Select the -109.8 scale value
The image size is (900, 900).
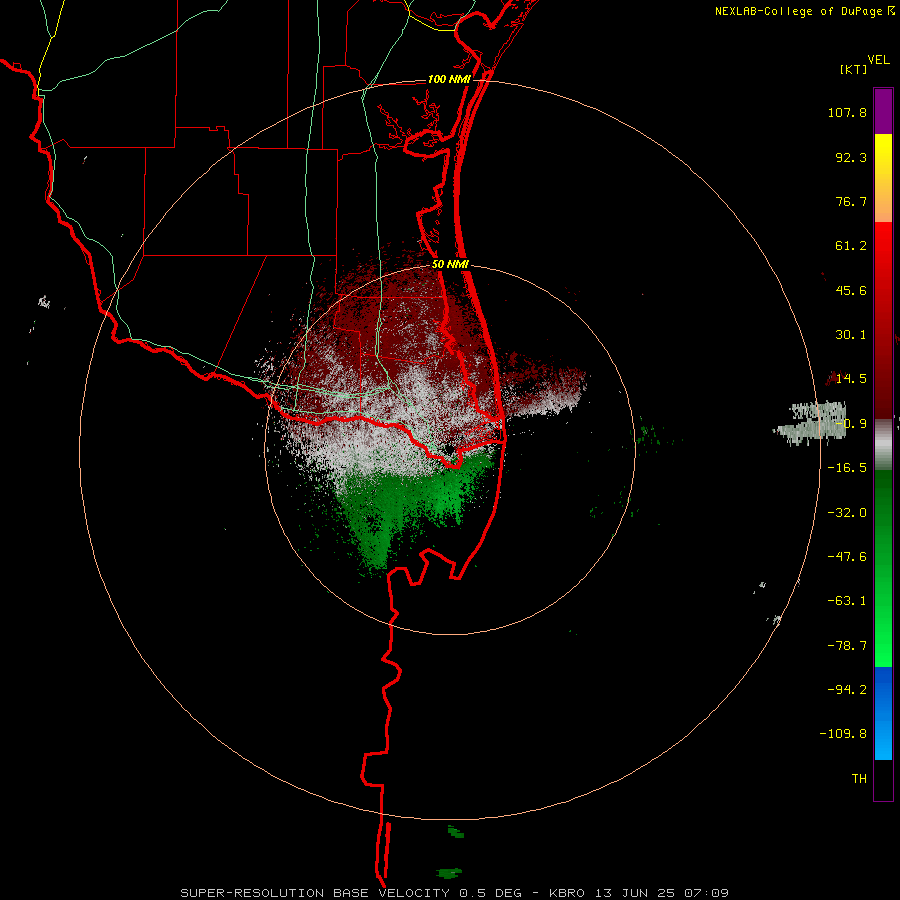click(843, 734)
